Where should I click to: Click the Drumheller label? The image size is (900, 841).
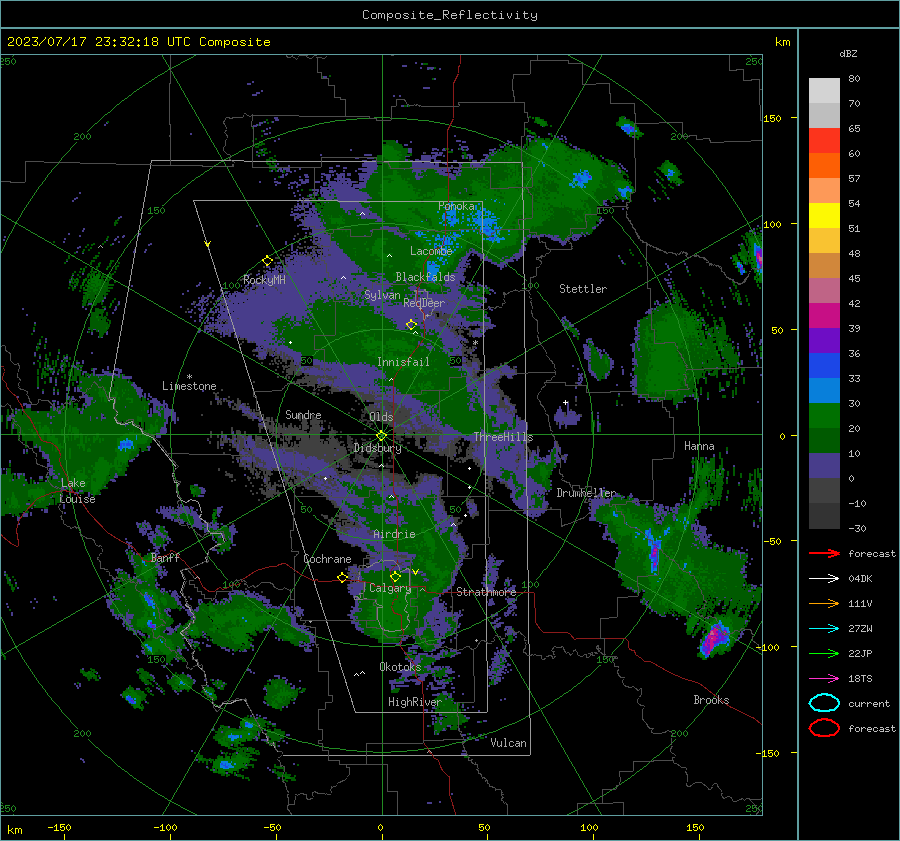coord(586,493)
